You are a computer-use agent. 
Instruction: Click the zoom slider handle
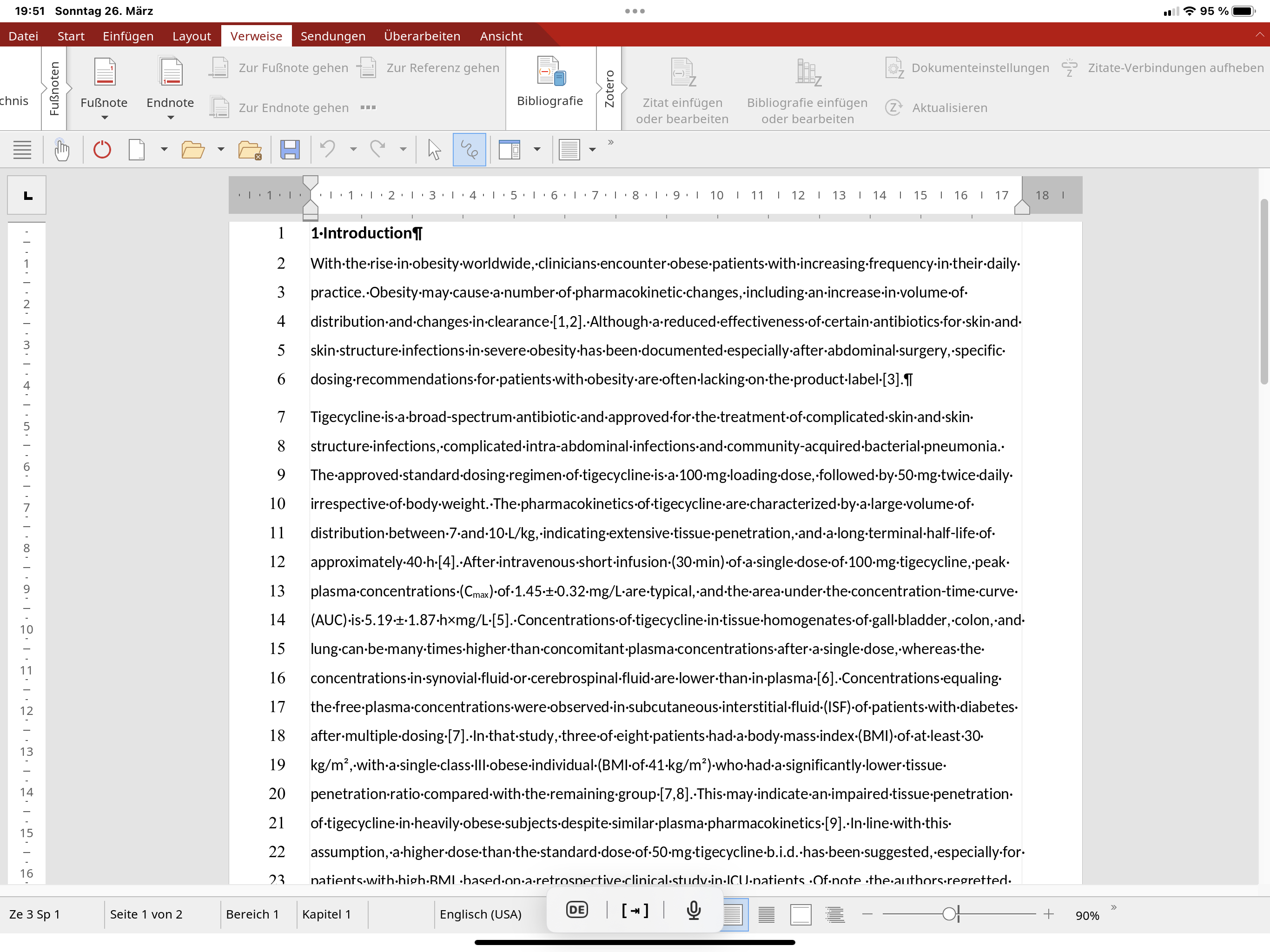point(949,914)
